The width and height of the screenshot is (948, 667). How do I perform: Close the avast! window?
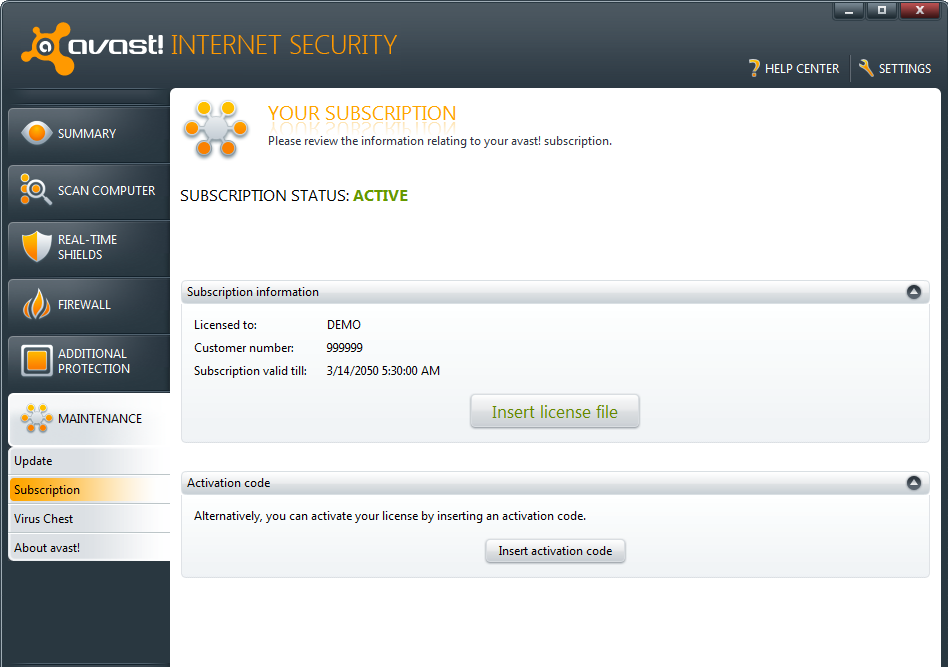click(x=920, y=10)
